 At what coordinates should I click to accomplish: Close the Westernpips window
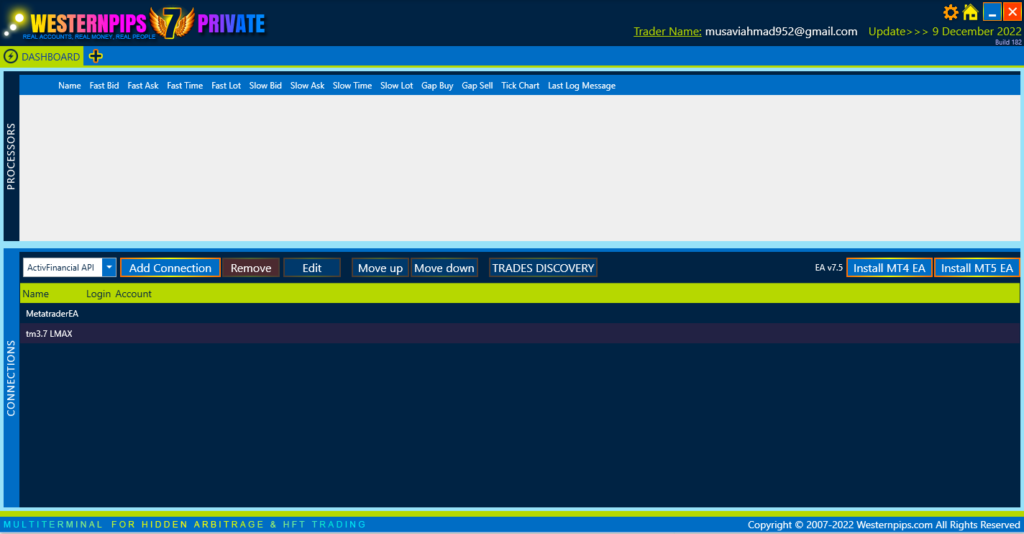click(1012, 12)
